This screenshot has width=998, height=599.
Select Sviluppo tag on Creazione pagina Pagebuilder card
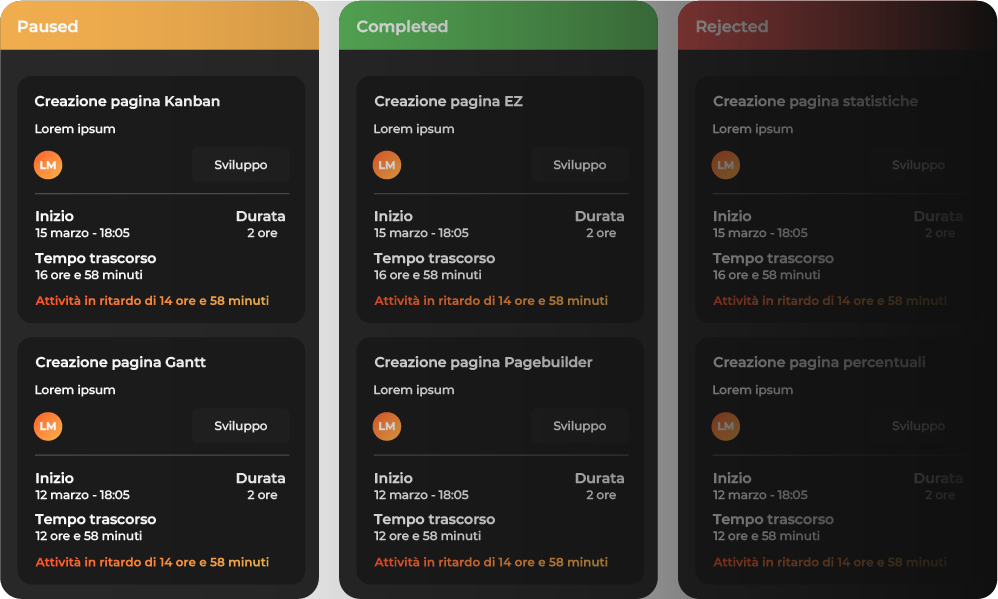pos(580,426)
